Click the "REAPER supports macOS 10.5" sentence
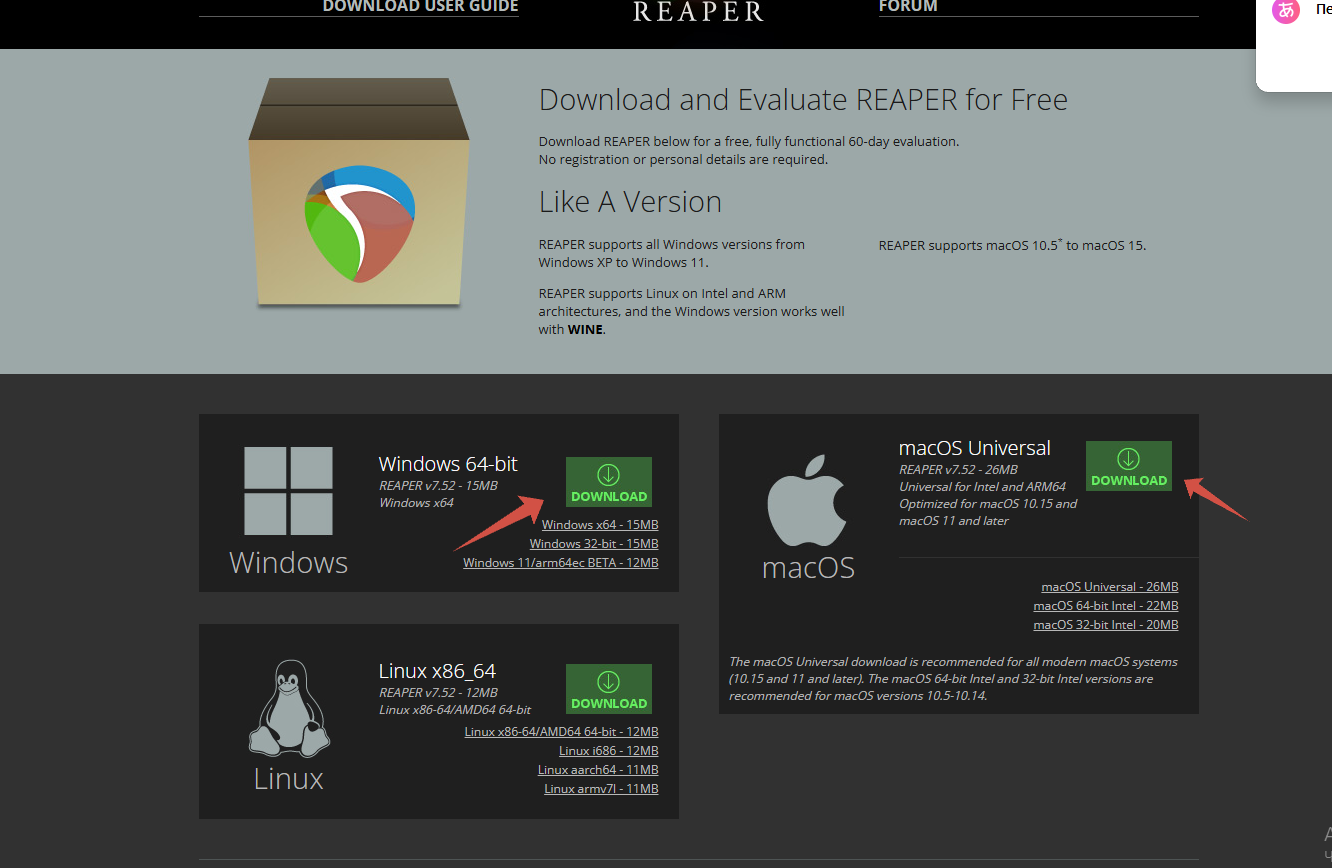1332x868 pixels. 1012,245
